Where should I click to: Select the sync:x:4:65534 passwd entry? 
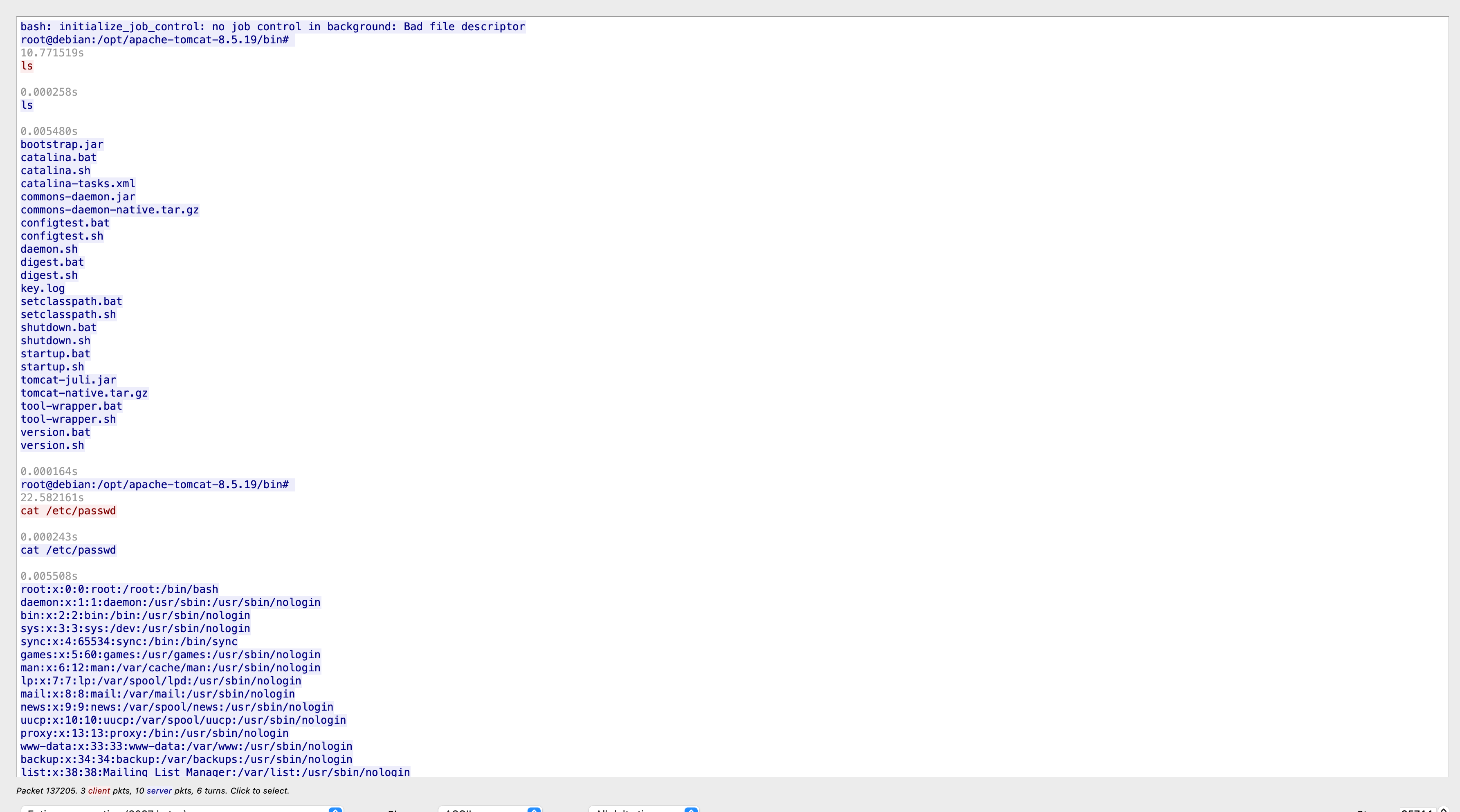click(129, 642)
